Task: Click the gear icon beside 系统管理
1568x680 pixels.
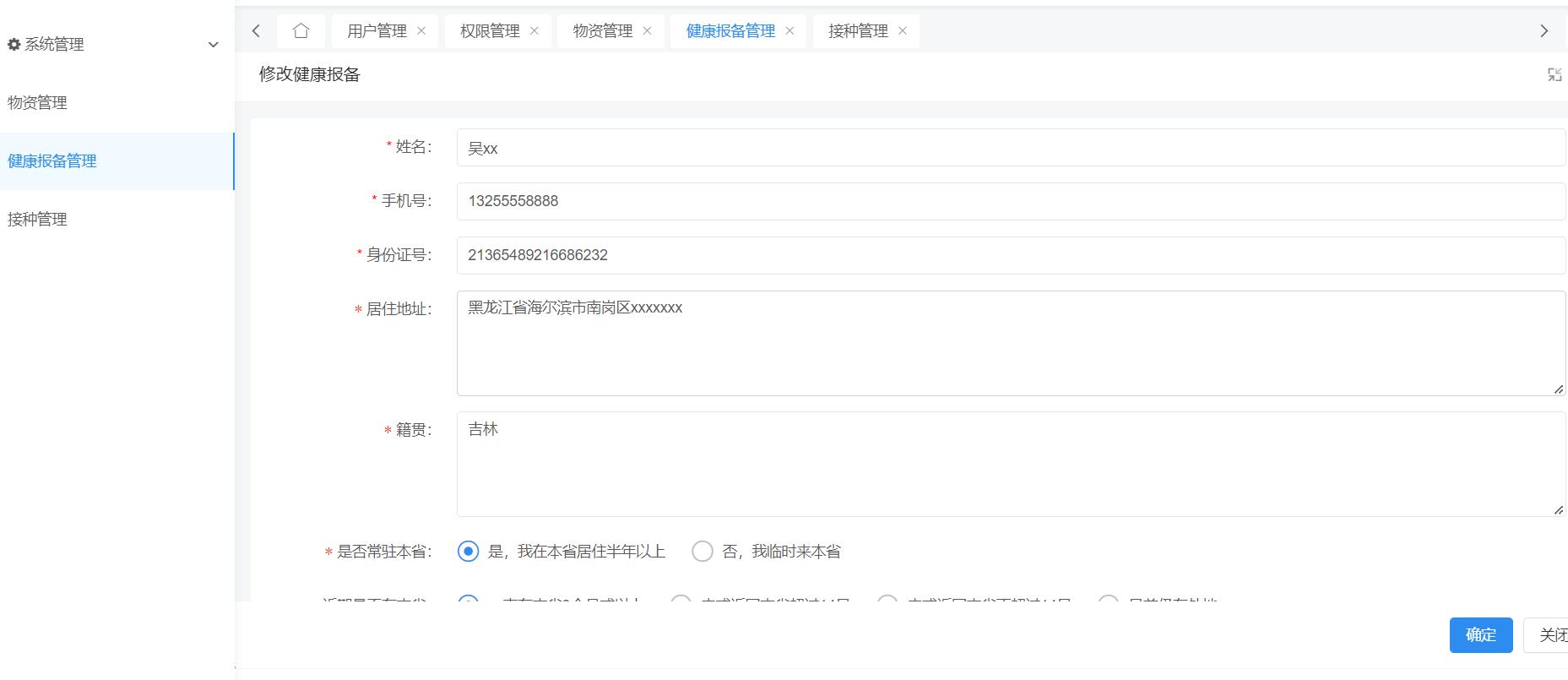Action: tap(14, 44)
